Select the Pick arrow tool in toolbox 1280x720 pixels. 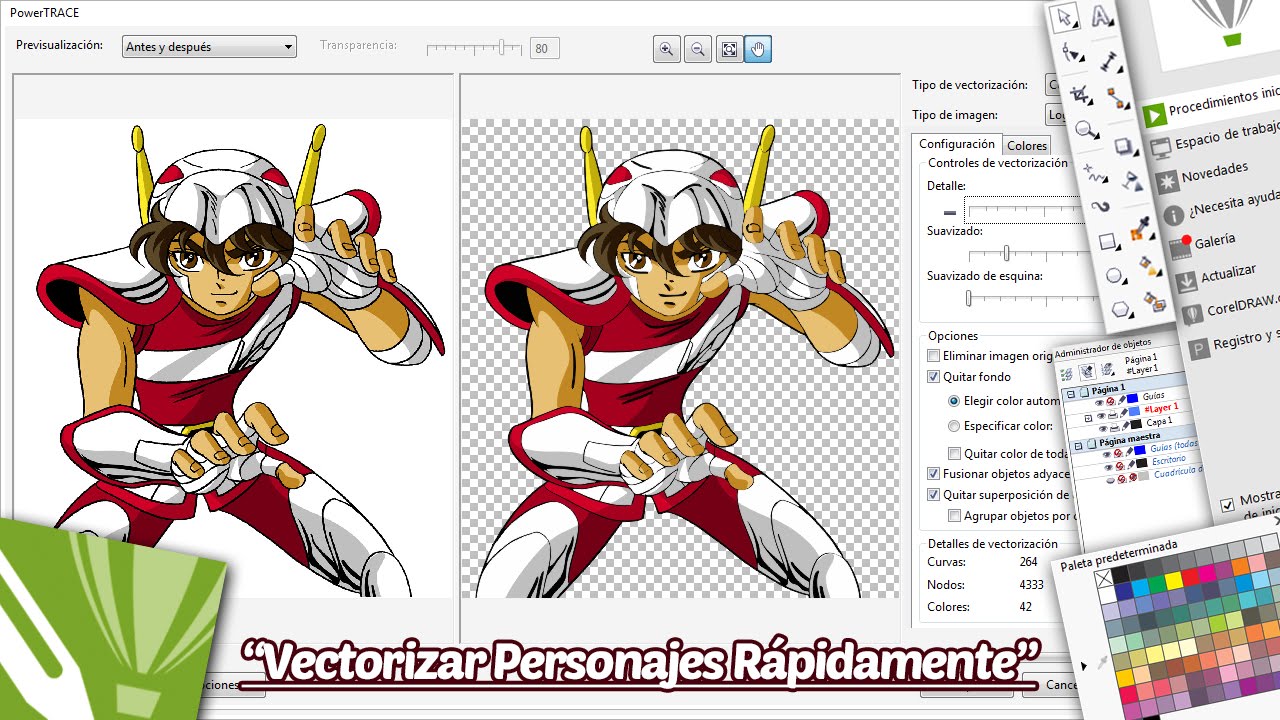click(x=1065, y=18)
